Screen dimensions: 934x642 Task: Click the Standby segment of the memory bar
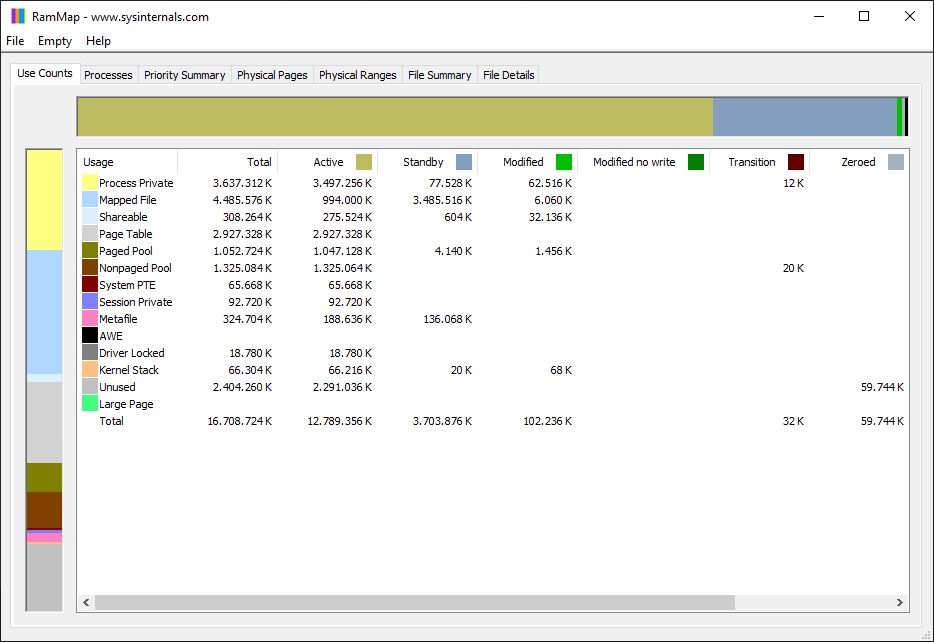(805, 117)
